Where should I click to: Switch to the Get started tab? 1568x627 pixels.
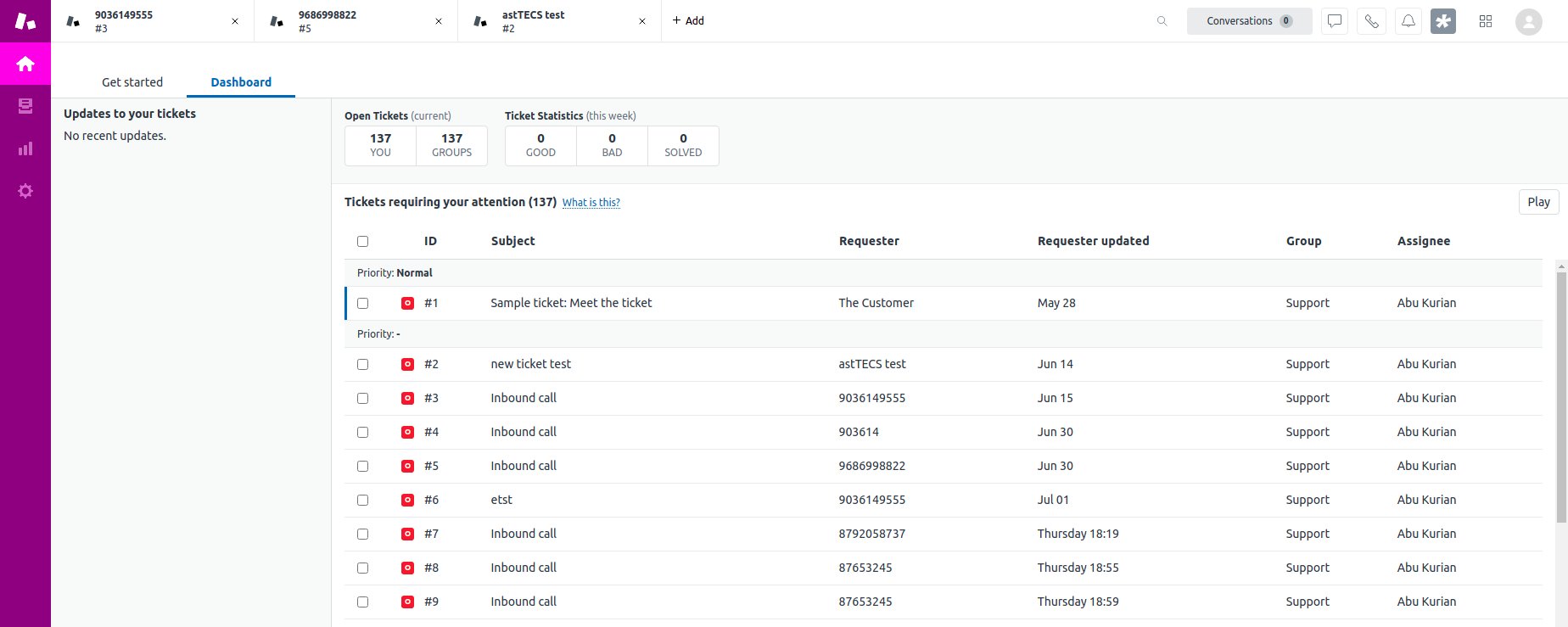click(132, 82)
